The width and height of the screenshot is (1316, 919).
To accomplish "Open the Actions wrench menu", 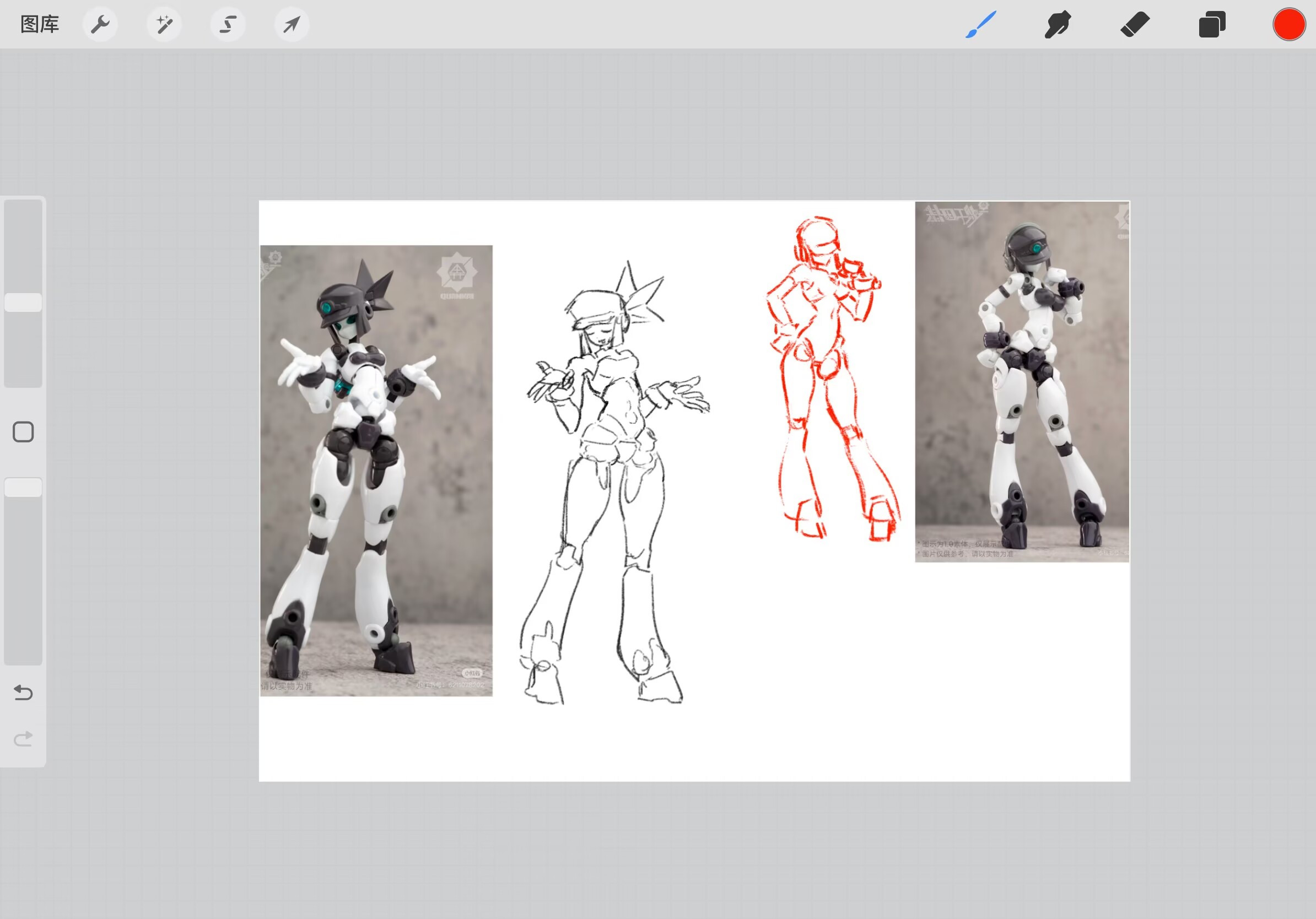I will point(100,25).
